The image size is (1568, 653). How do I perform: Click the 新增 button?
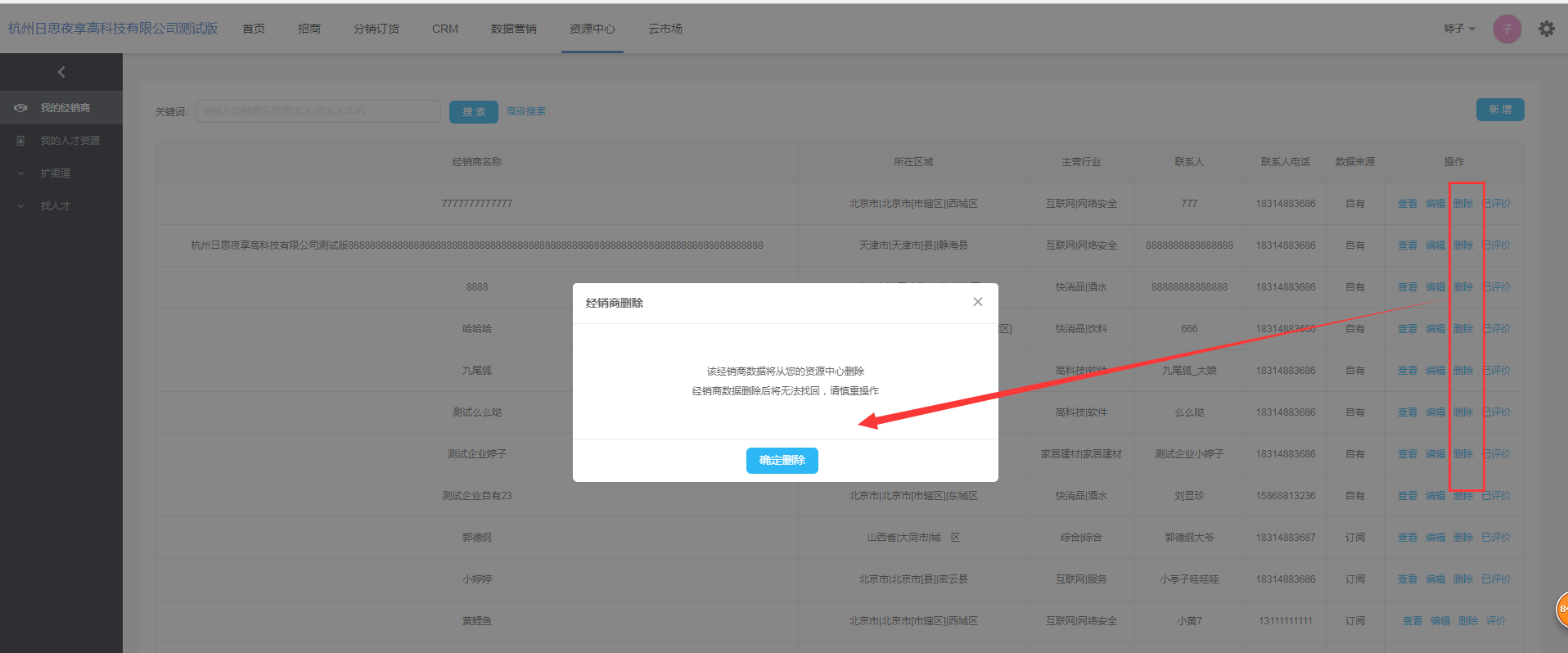click(x=1499, y=110)
